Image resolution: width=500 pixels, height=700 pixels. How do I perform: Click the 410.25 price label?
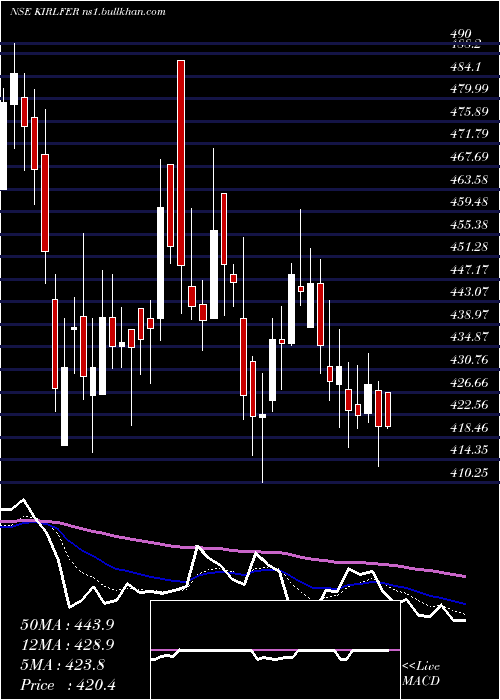point(469,473)
